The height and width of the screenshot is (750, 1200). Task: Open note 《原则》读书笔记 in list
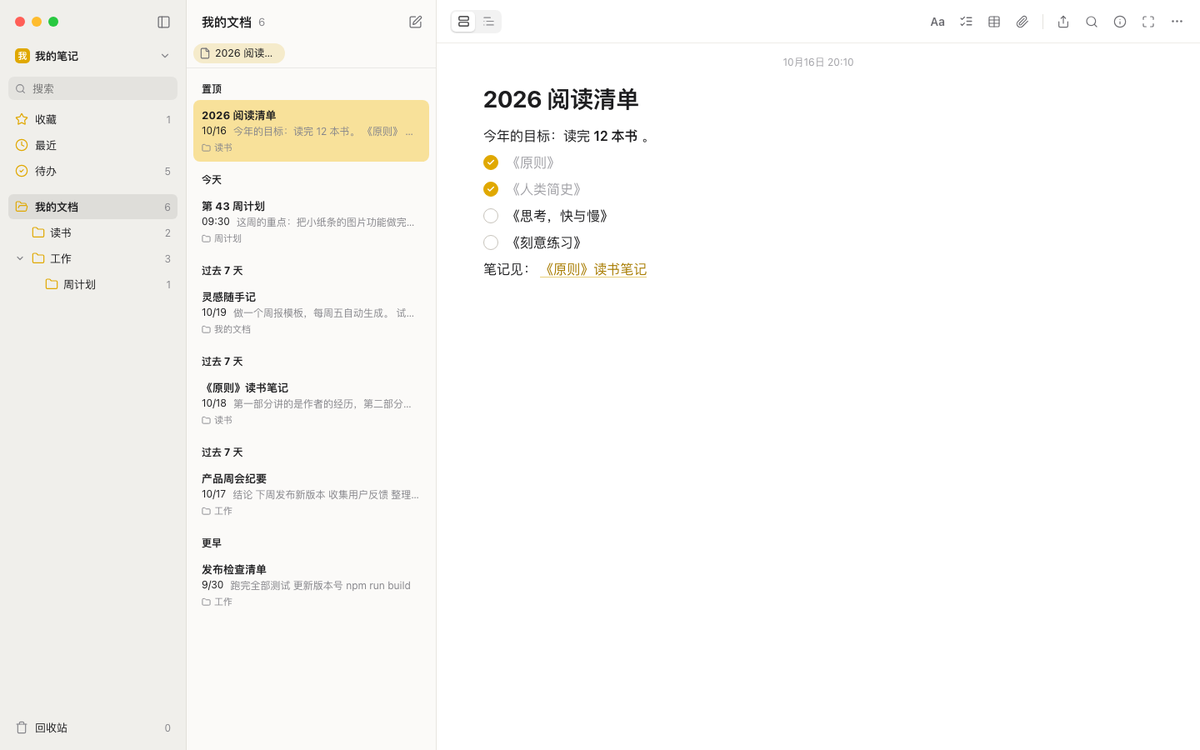pos(311,403)
